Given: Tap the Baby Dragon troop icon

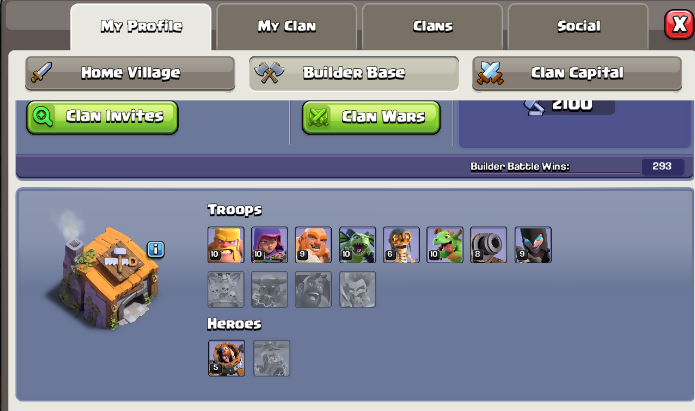Looking at the screenshot, I should [445, 245].
